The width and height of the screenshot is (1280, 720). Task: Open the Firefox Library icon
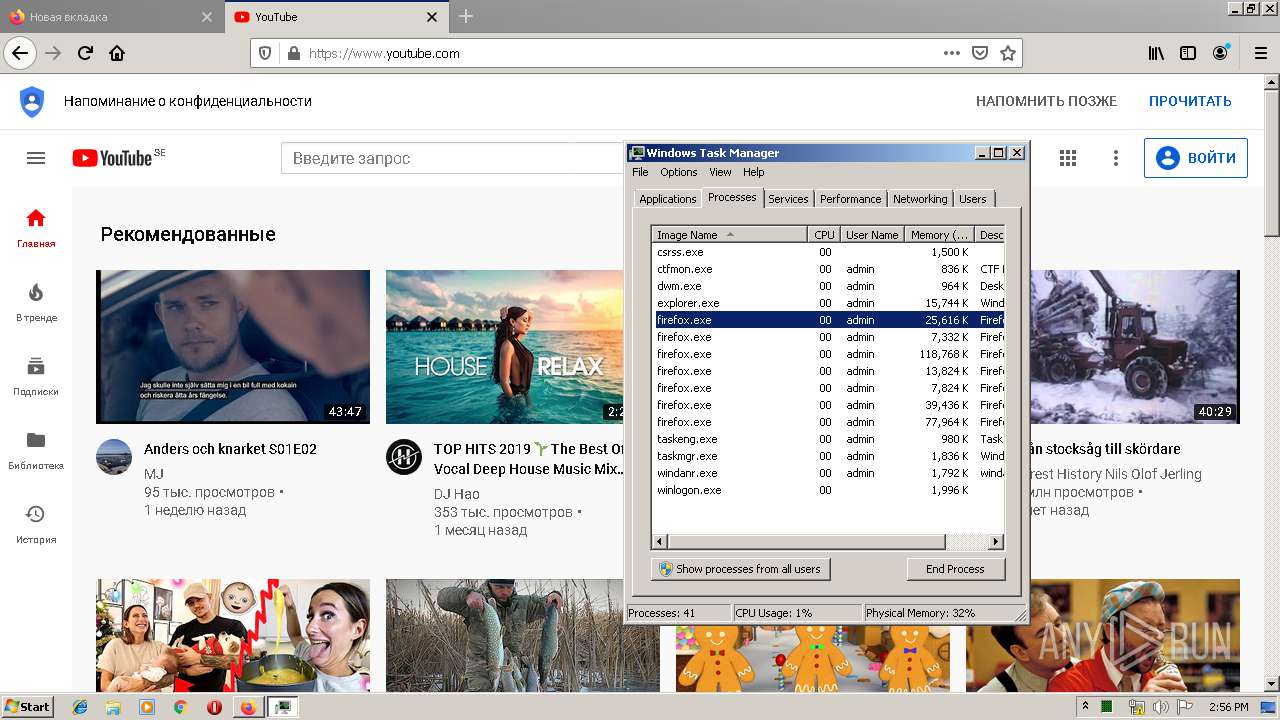[x=1156, y=53]
